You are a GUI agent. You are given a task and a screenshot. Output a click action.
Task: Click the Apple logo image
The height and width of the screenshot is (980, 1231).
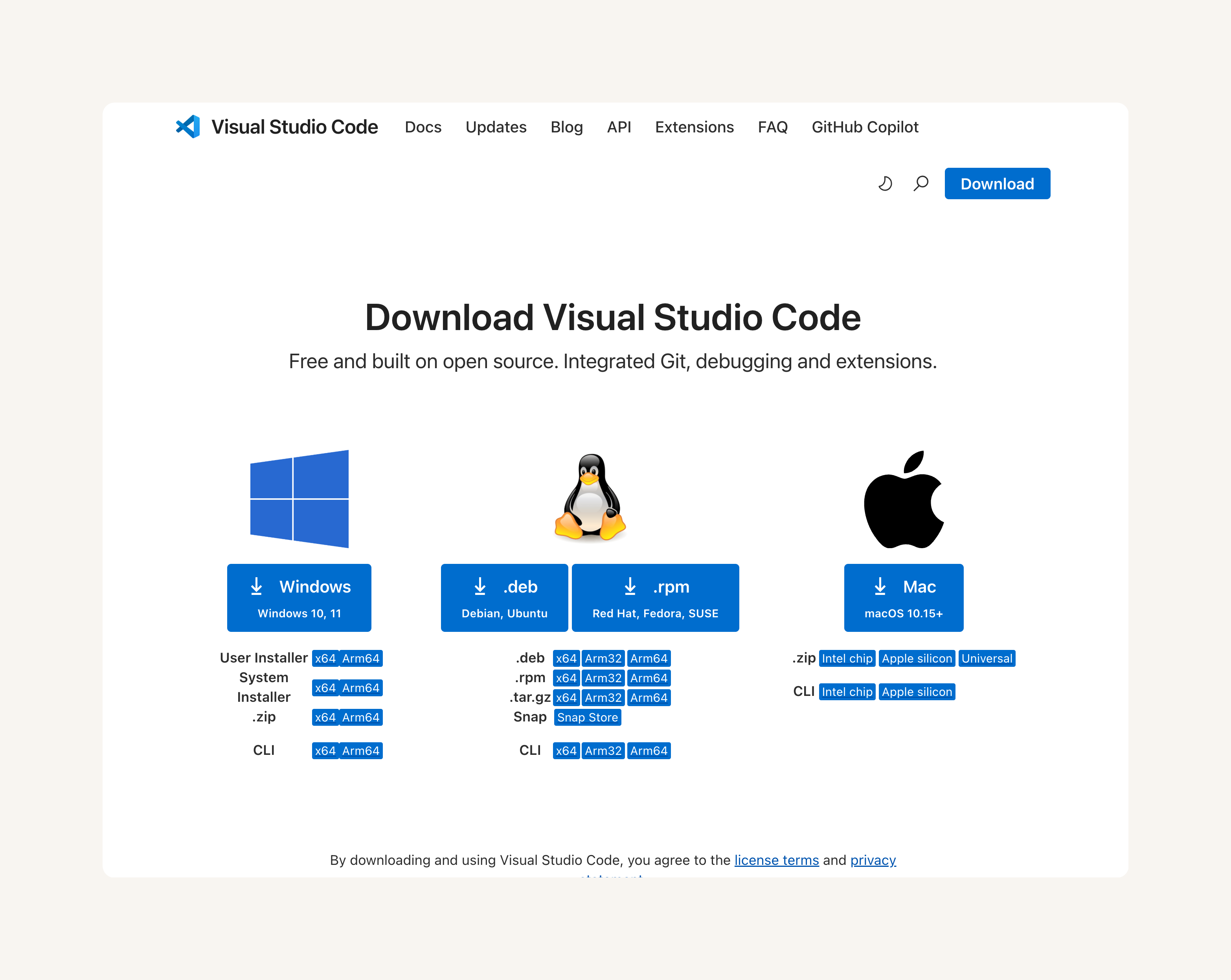[x=904, y=499]
